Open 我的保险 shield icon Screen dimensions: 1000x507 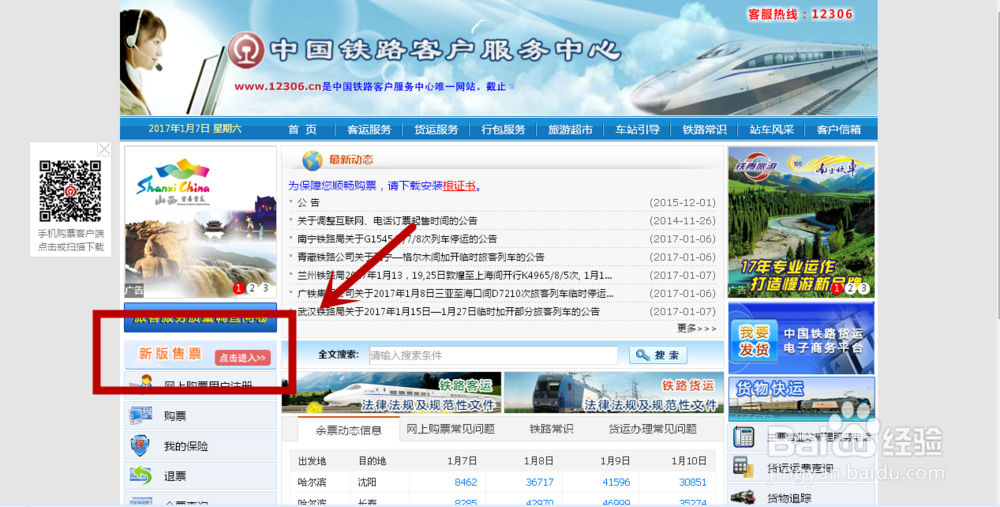click(140, 445)
